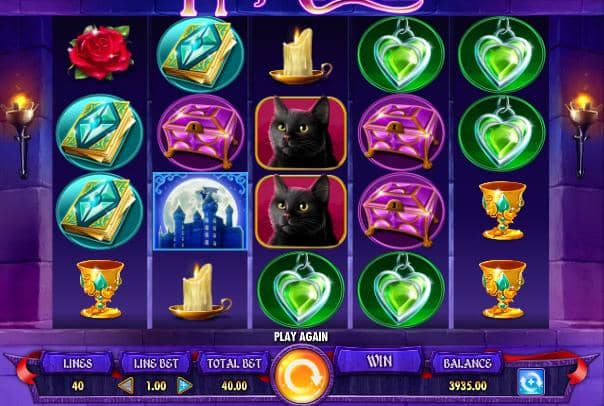Click the red rose symbol

(x=100, y=52)
